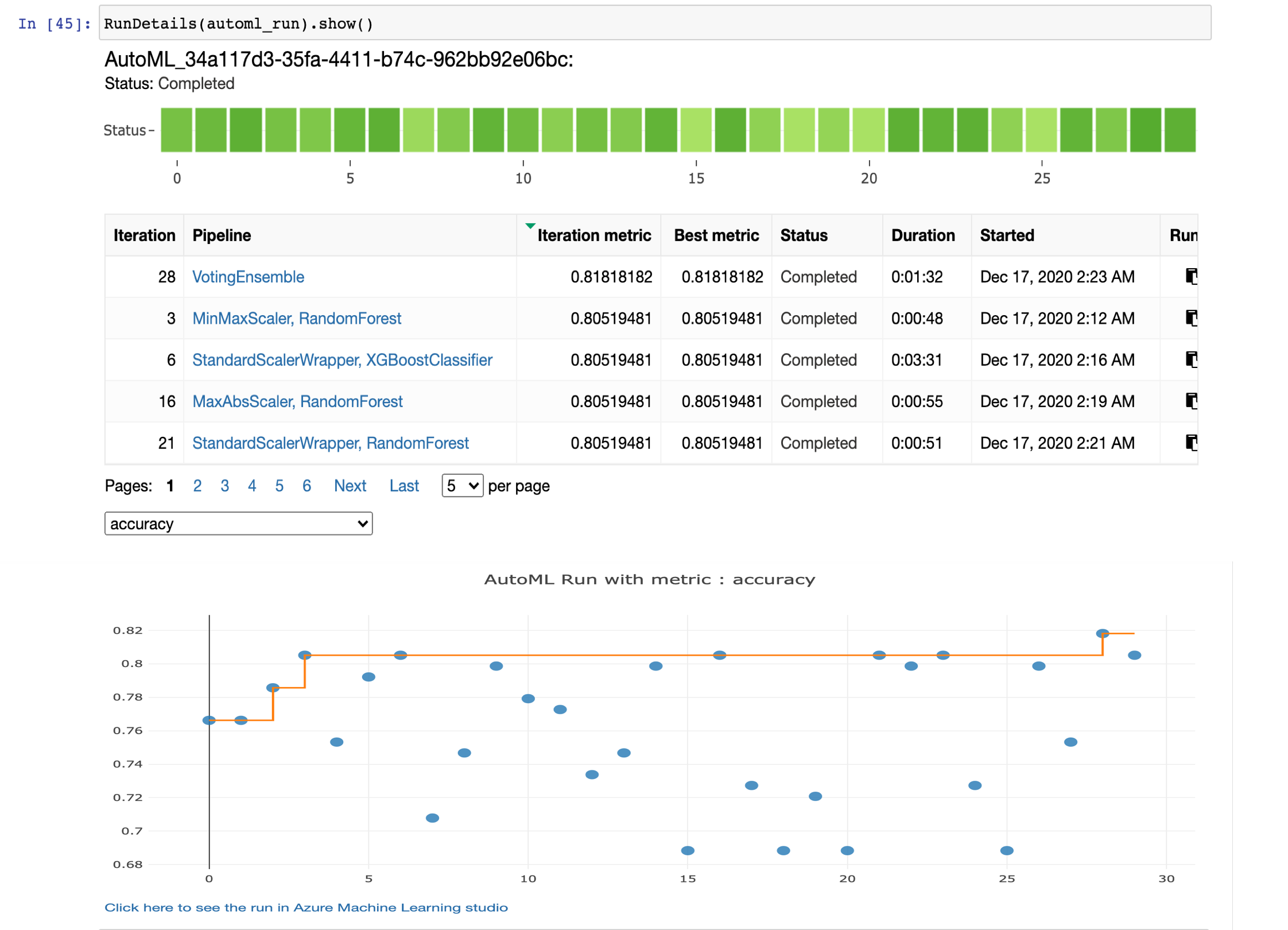Sort table by Iteration metric column header

pyautogui.click(x=593, y=235)
